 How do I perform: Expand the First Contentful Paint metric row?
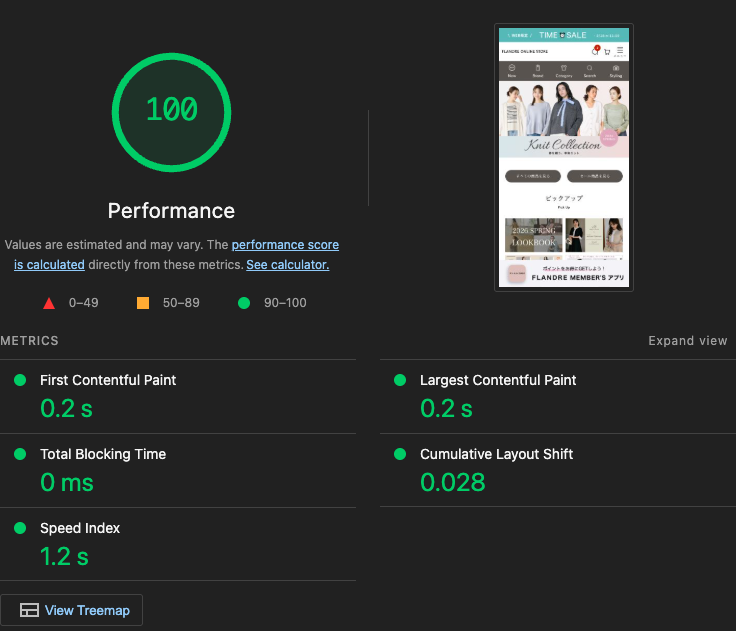click(x=108, y=380)
